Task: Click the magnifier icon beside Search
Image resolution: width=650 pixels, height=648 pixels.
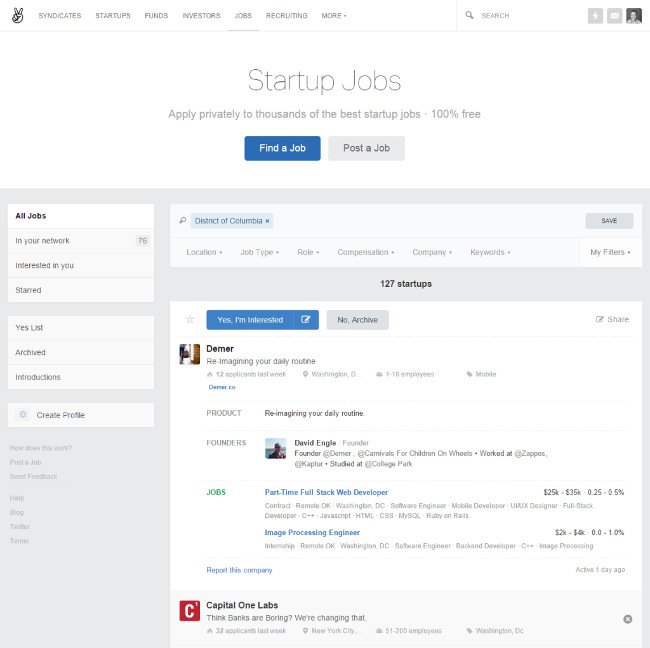Action: point(469,15)
